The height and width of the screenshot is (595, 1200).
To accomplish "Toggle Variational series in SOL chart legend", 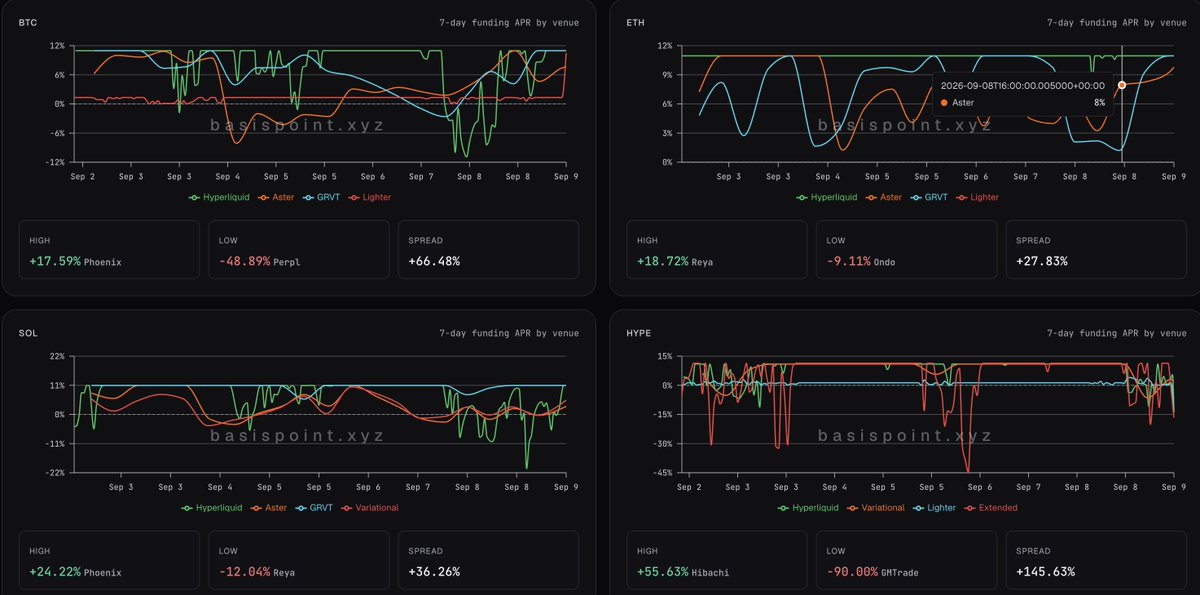I will point(369,508).
